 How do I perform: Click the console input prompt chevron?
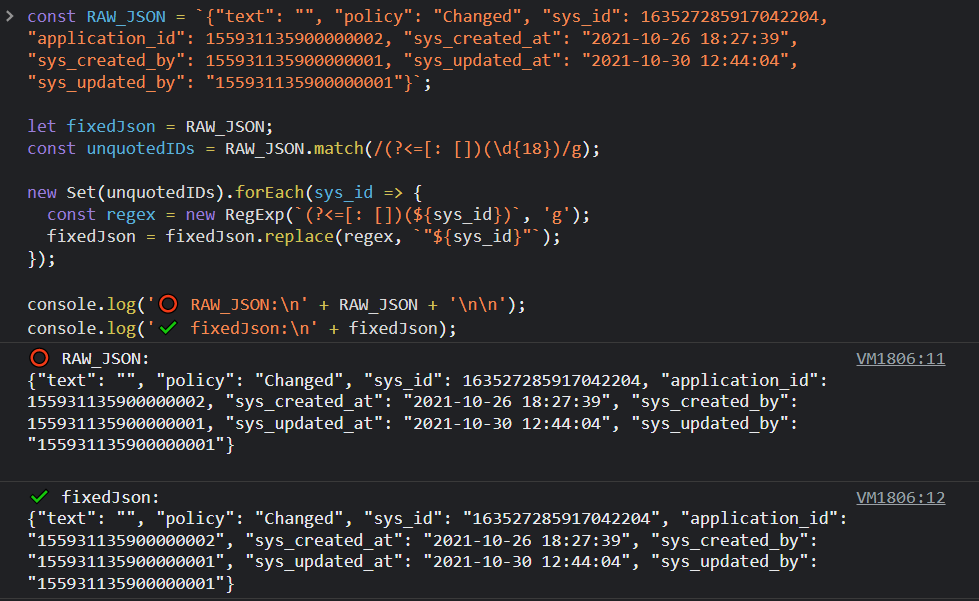9,17
